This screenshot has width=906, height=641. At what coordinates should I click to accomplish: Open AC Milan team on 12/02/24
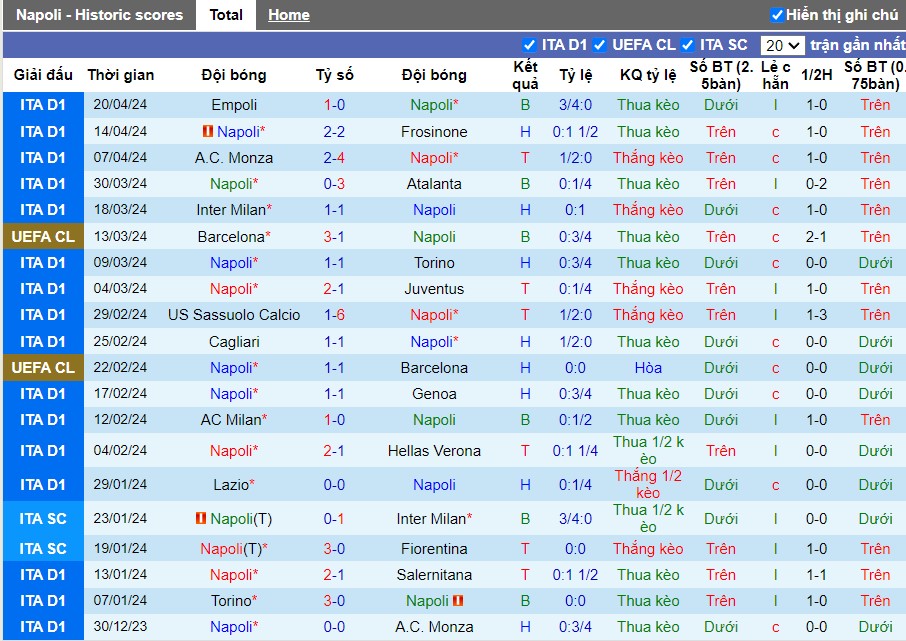tap(231, 420)
